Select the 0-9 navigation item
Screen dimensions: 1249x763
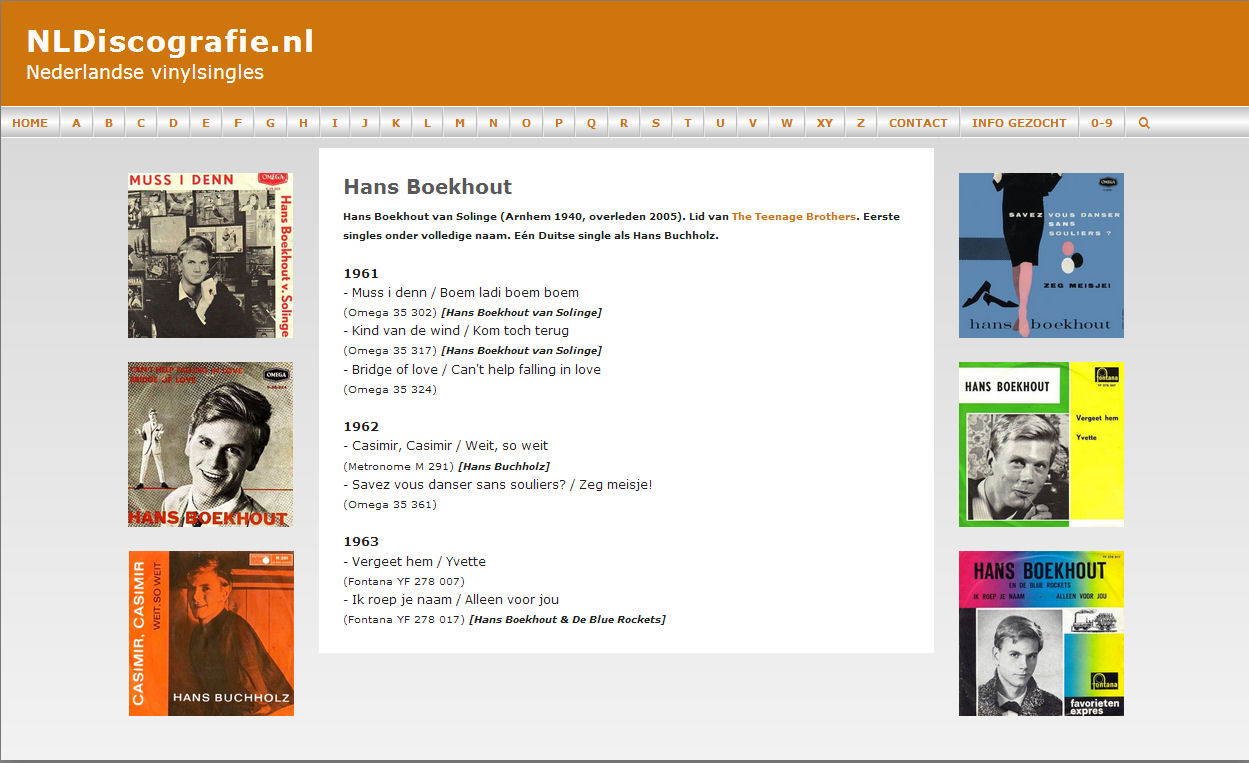point(1102,123)
